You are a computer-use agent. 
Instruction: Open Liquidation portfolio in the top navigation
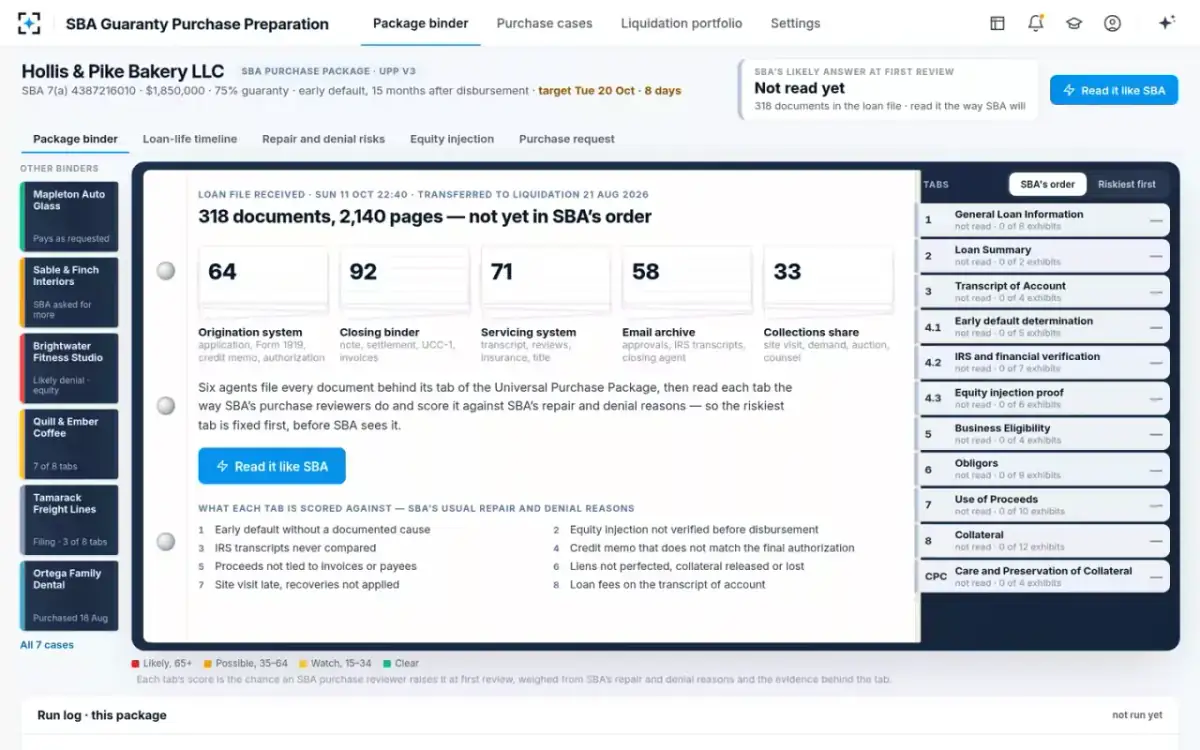(x=681, y=23)
